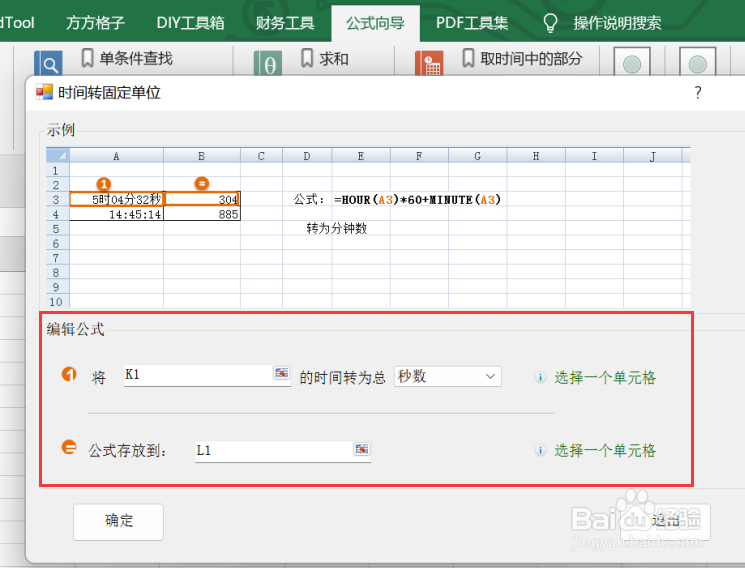745x568 pixels.
Task: Click example result cell 885
Action: 202,214
